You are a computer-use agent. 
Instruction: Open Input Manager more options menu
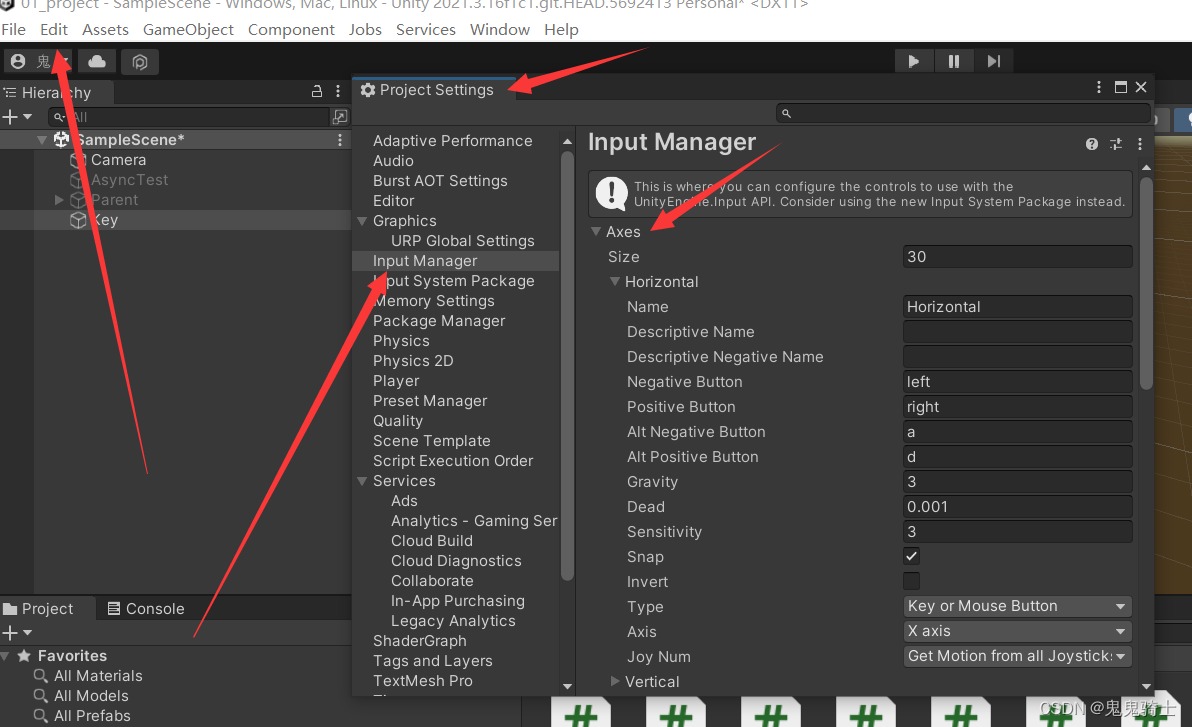1140,144
